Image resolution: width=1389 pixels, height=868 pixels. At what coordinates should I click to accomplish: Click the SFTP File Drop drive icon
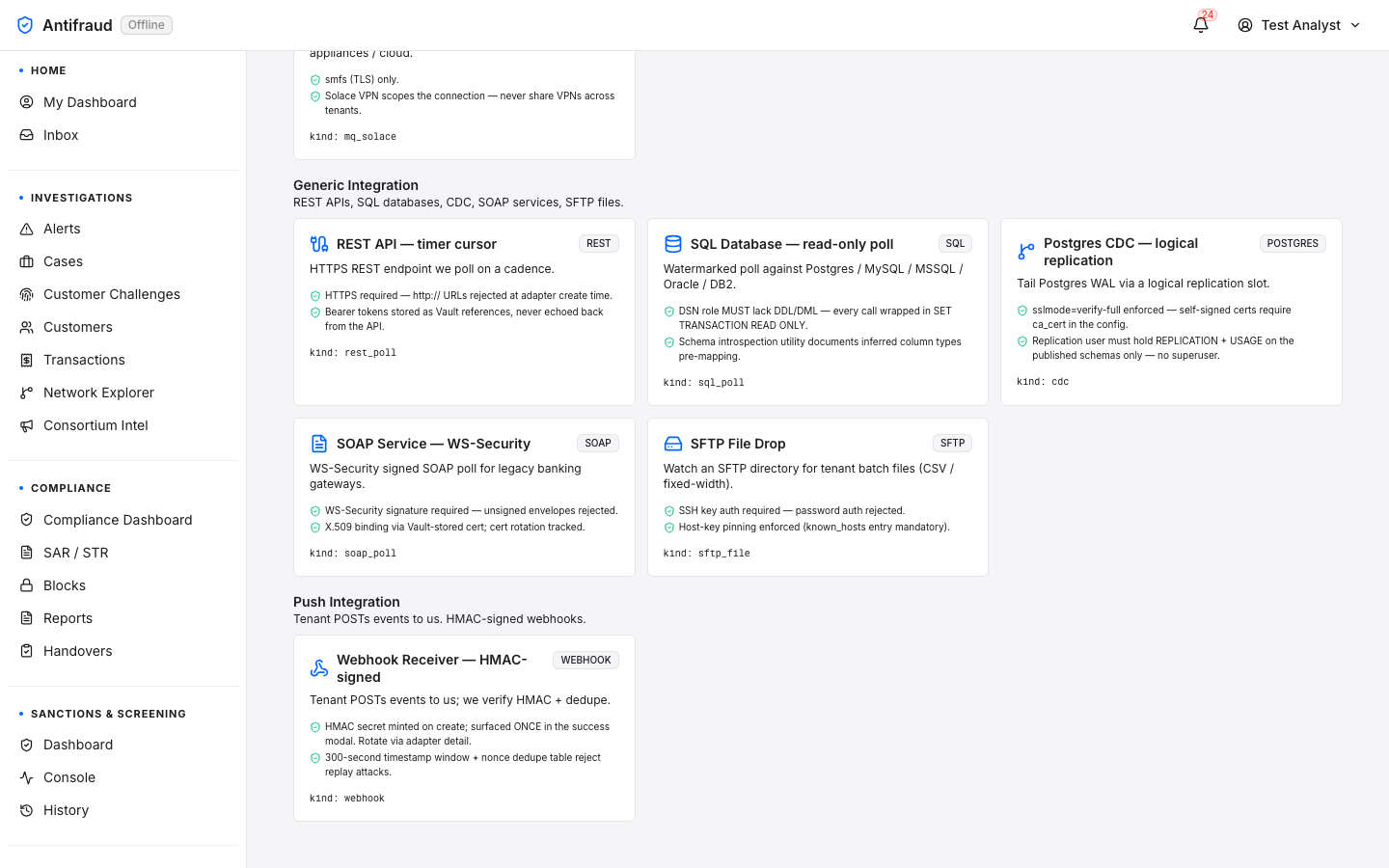[673, 444]
